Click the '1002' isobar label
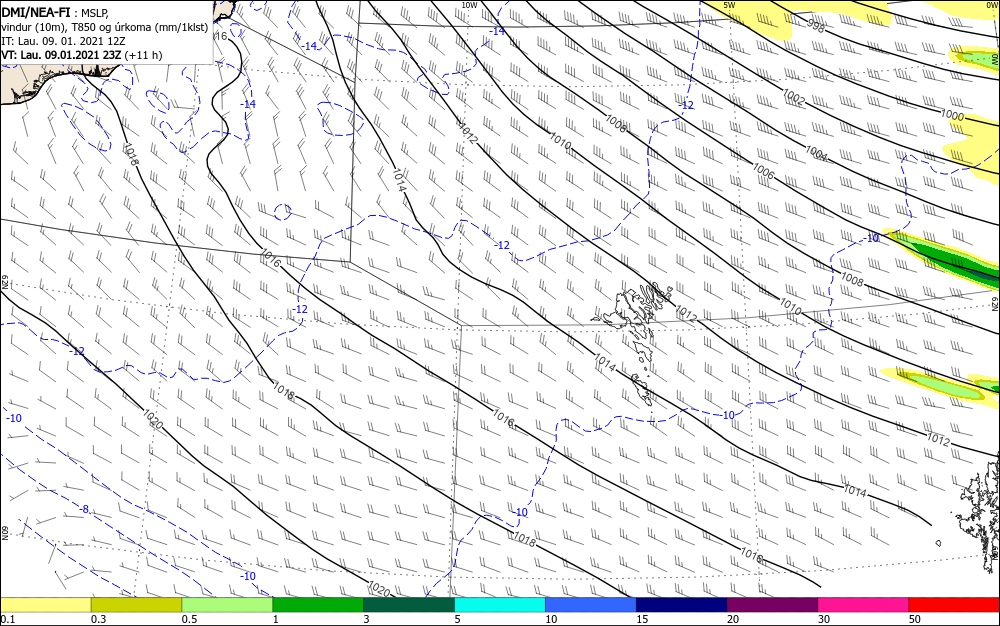The width and height of the screenshot is (1000, 626). pyautogui.click(x=794, y=97)
